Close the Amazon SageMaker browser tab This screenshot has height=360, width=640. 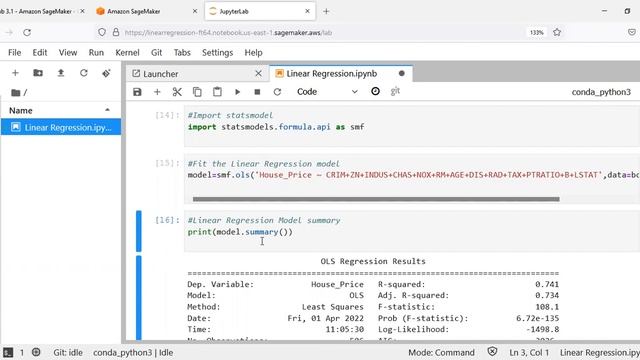point(195,11)
